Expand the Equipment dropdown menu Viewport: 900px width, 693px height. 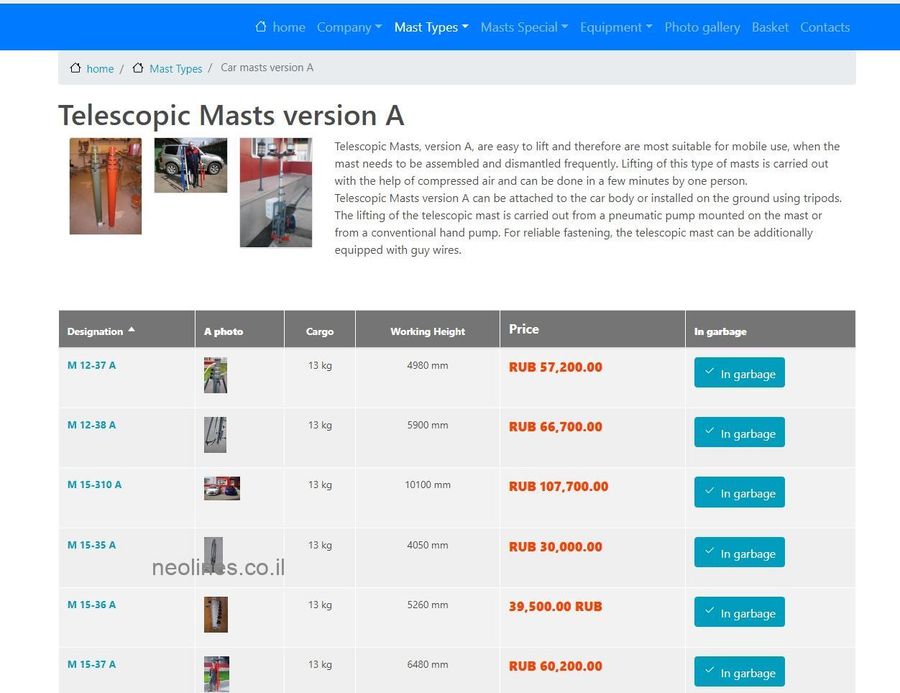[616, 27]
